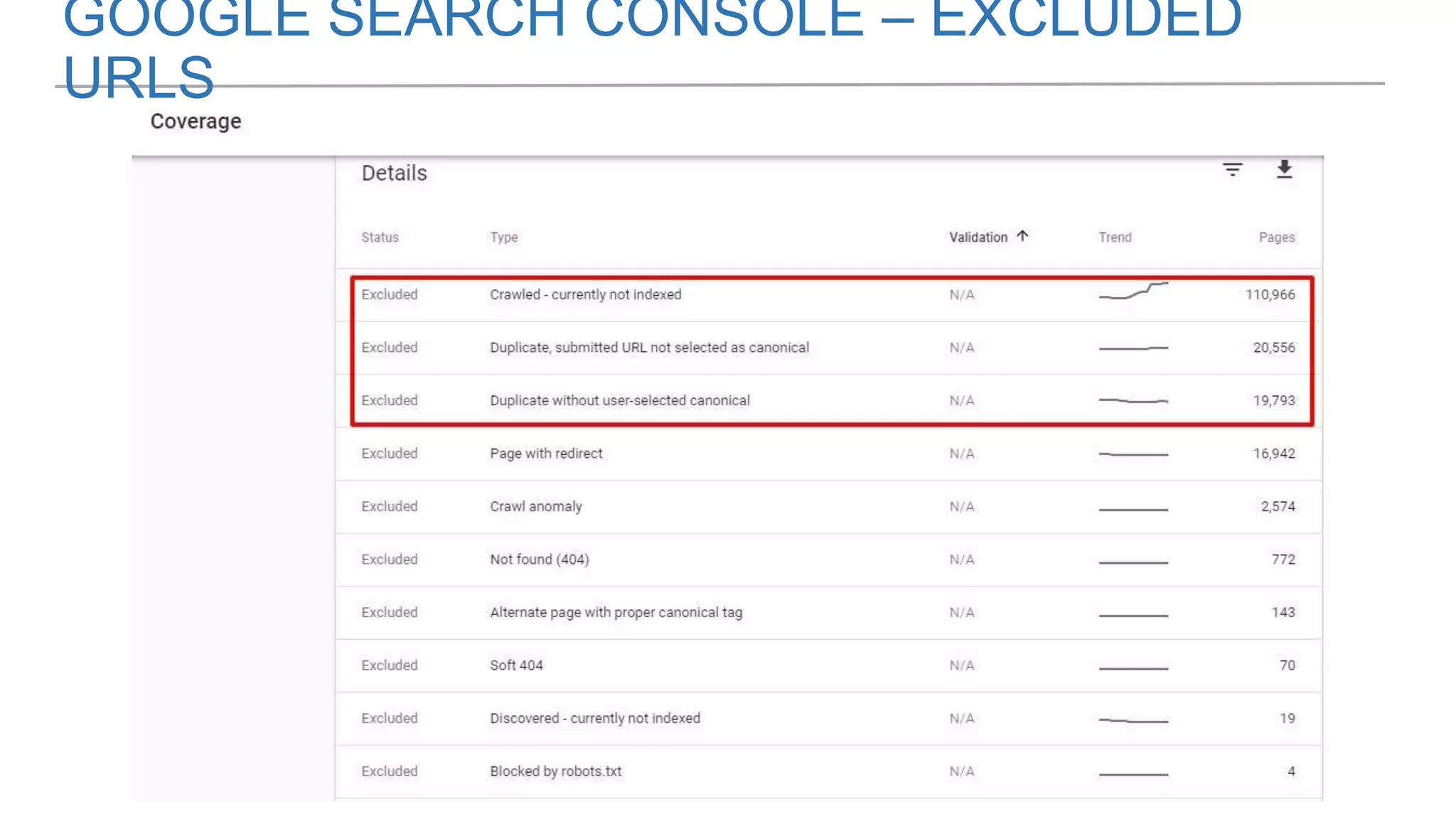
Task: Click the Trend column header
Action: click(x=1115, y=237)
